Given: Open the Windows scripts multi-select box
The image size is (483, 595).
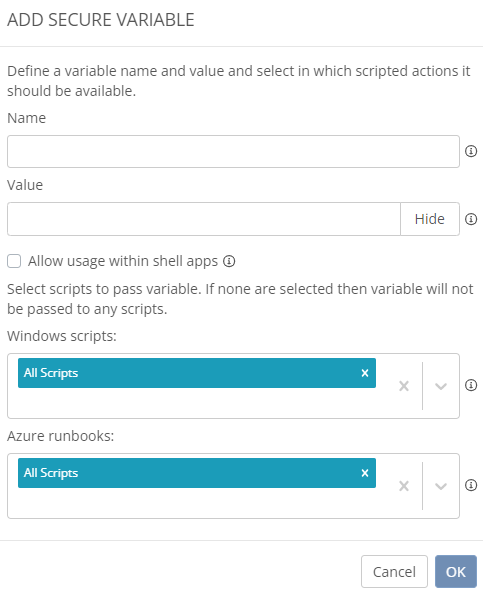Looking at the screenshot, I should click(x=233, y=386).
